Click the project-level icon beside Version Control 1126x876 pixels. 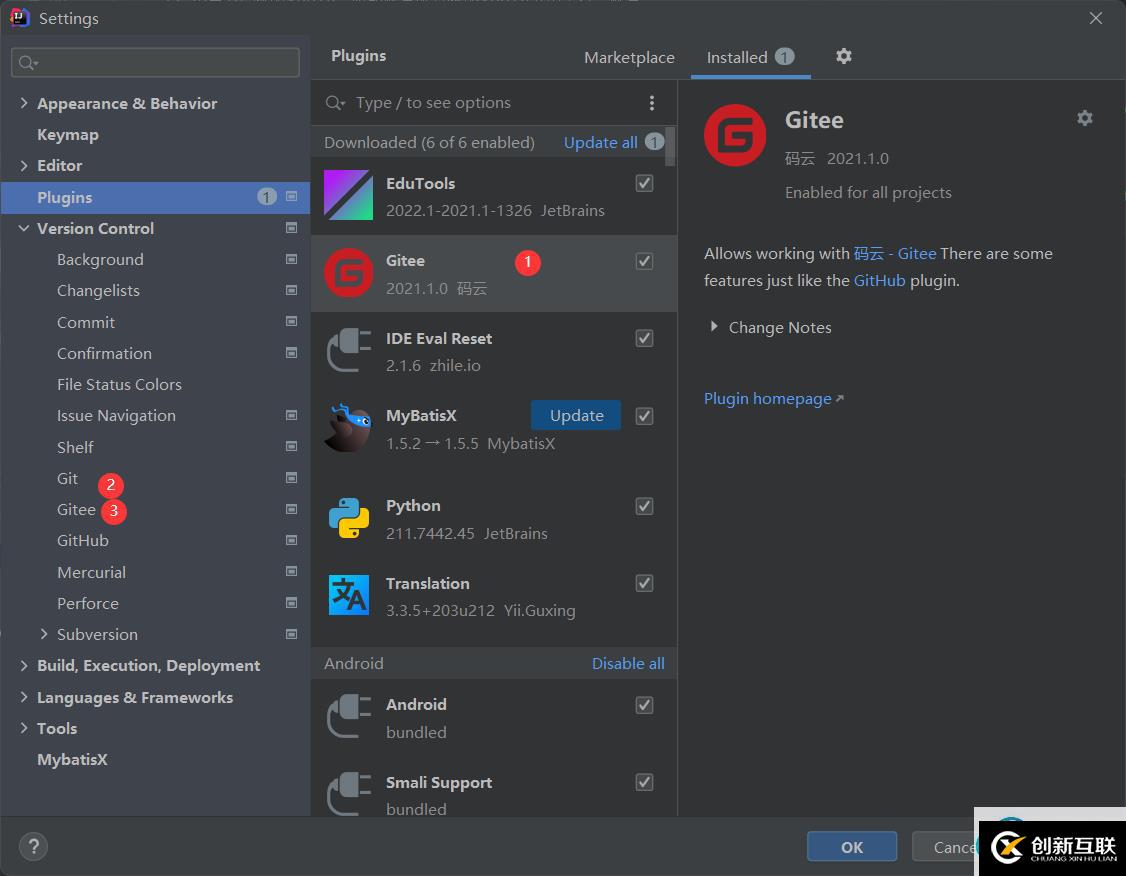(292, 228)
